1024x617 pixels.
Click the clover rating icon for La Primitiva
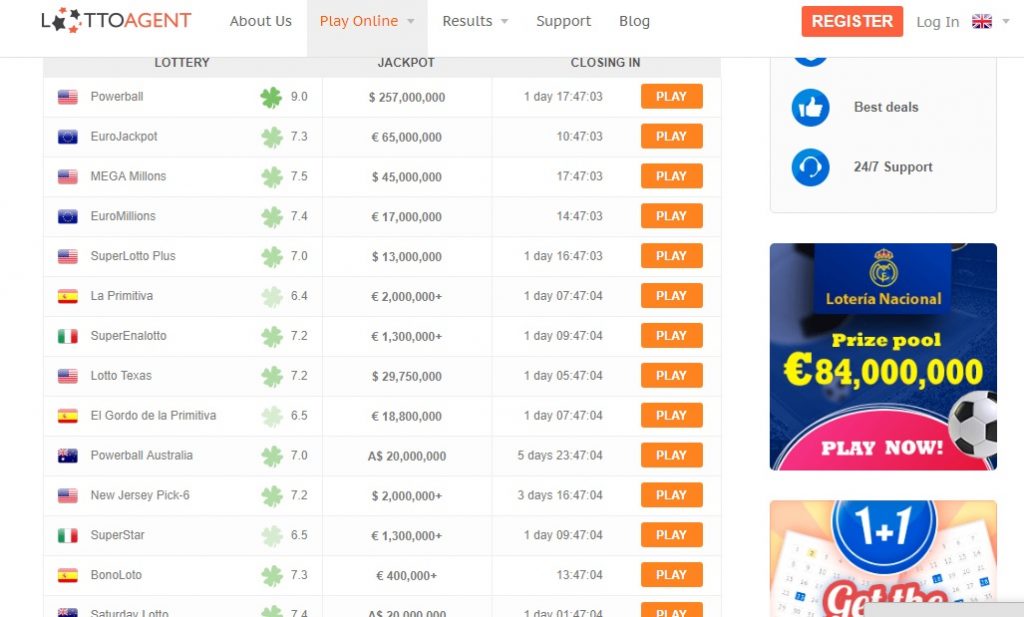pos(272,296)
